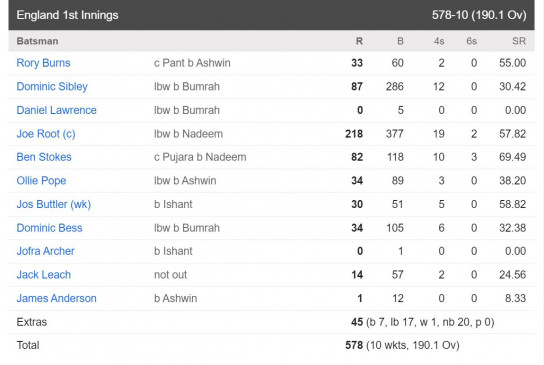Click Jack Leach name link
544x365 pixels.
pos(44,274)
